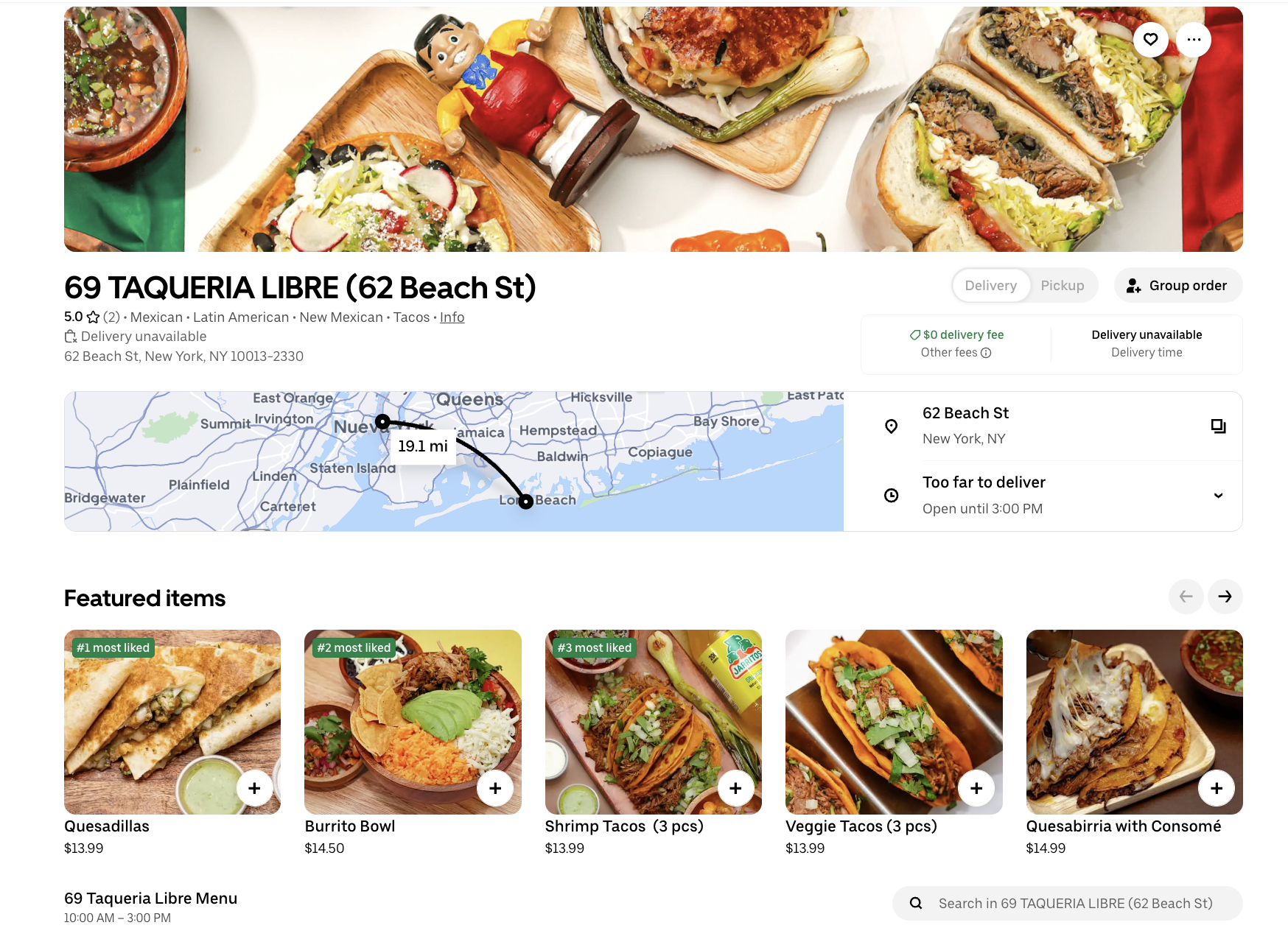The image size is (1288, 928).
Task: Favorite the restaurant with the heart icon
Action: [x=1150, y=40]
